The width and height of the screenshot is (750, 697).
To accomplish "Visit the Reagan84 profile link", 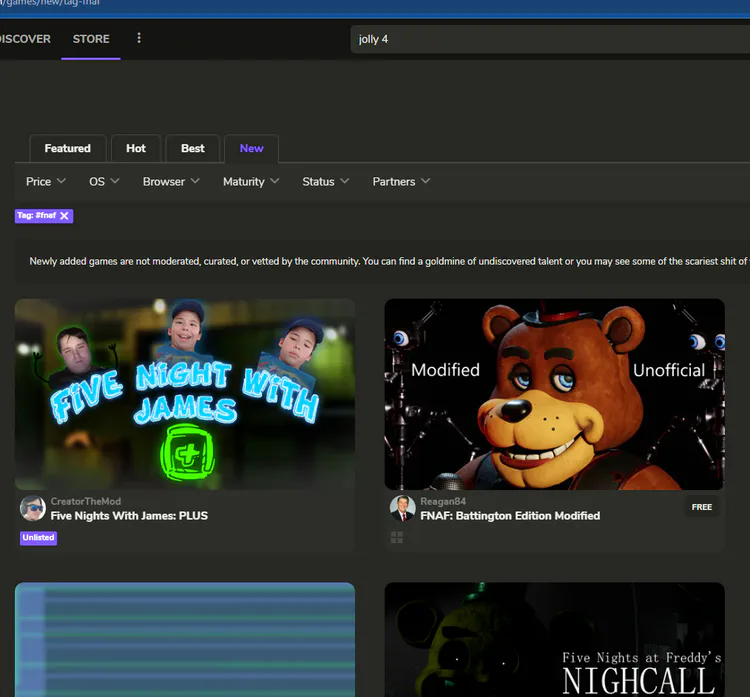I will coord(443,501).
